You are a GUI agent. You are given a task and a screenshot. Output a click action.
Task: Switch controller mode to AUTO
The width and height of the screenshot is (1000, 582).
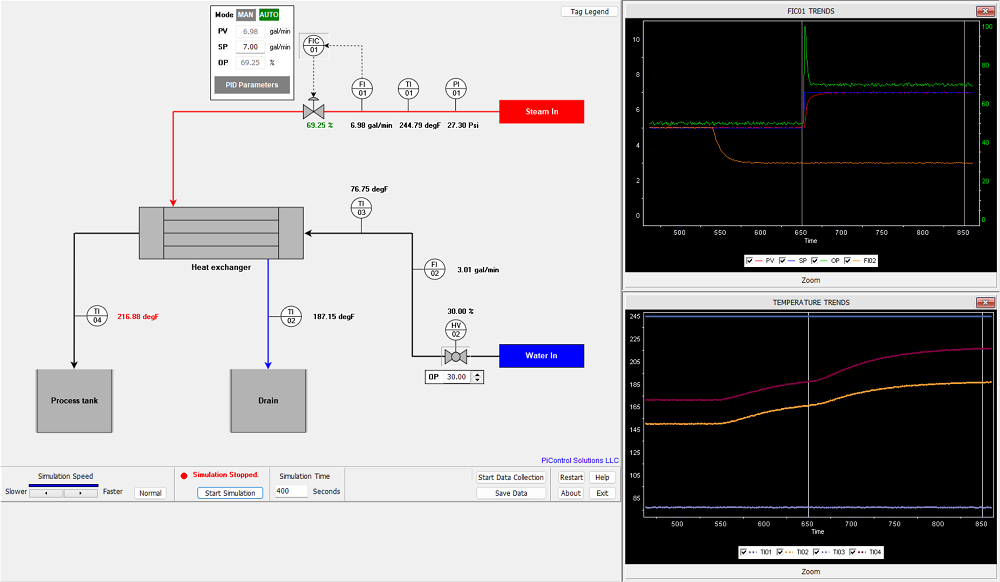[x=268, y=15]
